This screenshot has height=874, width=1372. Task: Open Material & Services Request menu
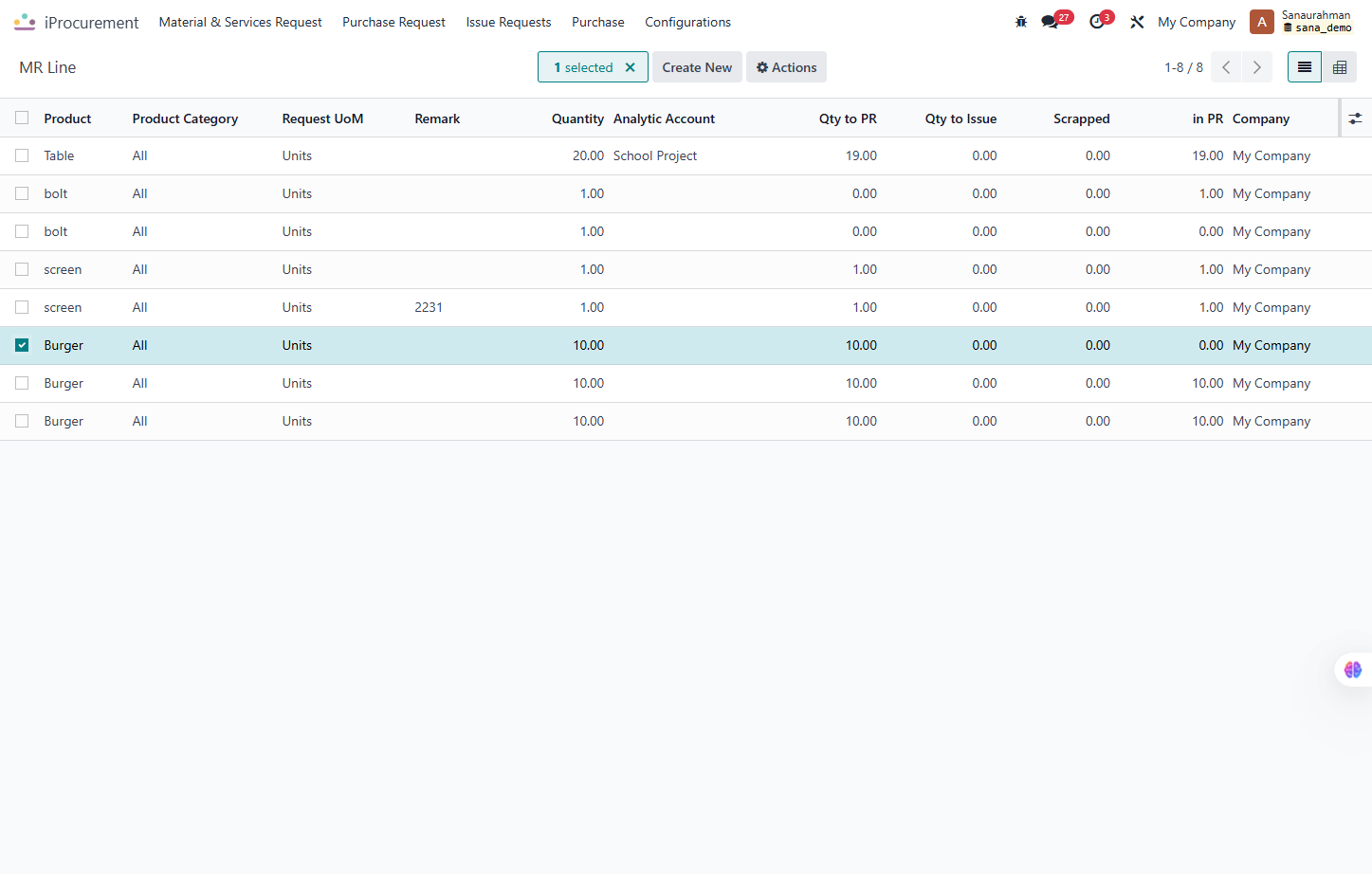(240, 22)
